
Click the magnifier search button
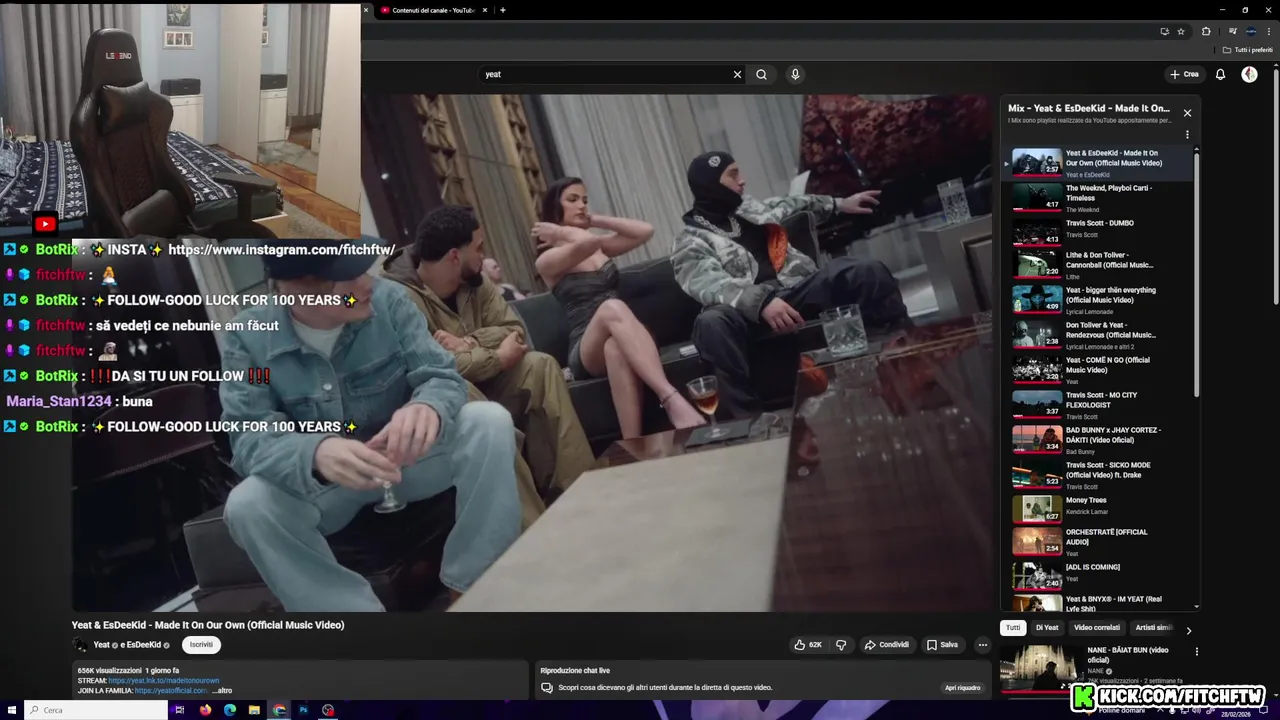(x=761, y=74)
